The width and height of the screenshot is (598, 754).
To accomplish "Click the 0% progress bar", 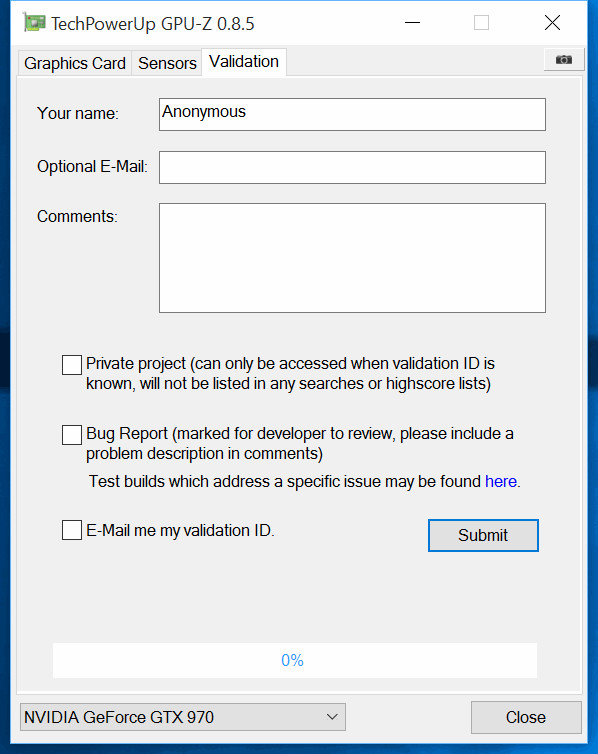I will pos(295,660).
